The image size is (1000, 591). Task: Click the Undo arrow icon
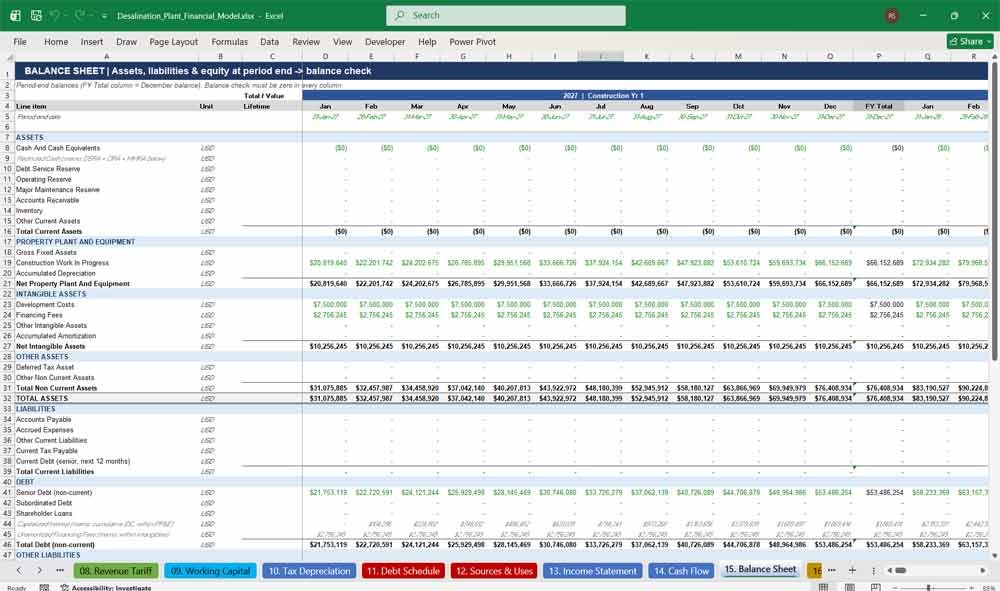tap(55, 15)
